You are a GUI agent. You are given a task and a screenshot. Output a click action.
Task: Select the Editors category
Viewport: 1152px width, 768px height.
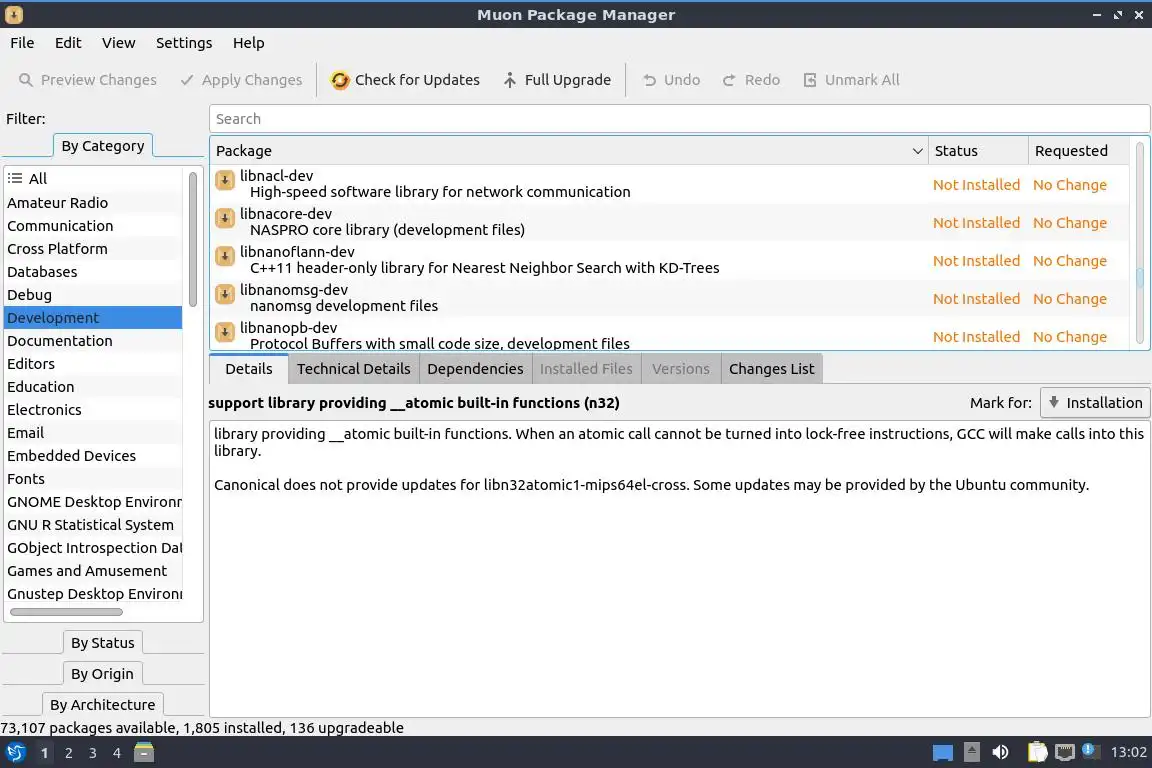(x=93, y=364)
